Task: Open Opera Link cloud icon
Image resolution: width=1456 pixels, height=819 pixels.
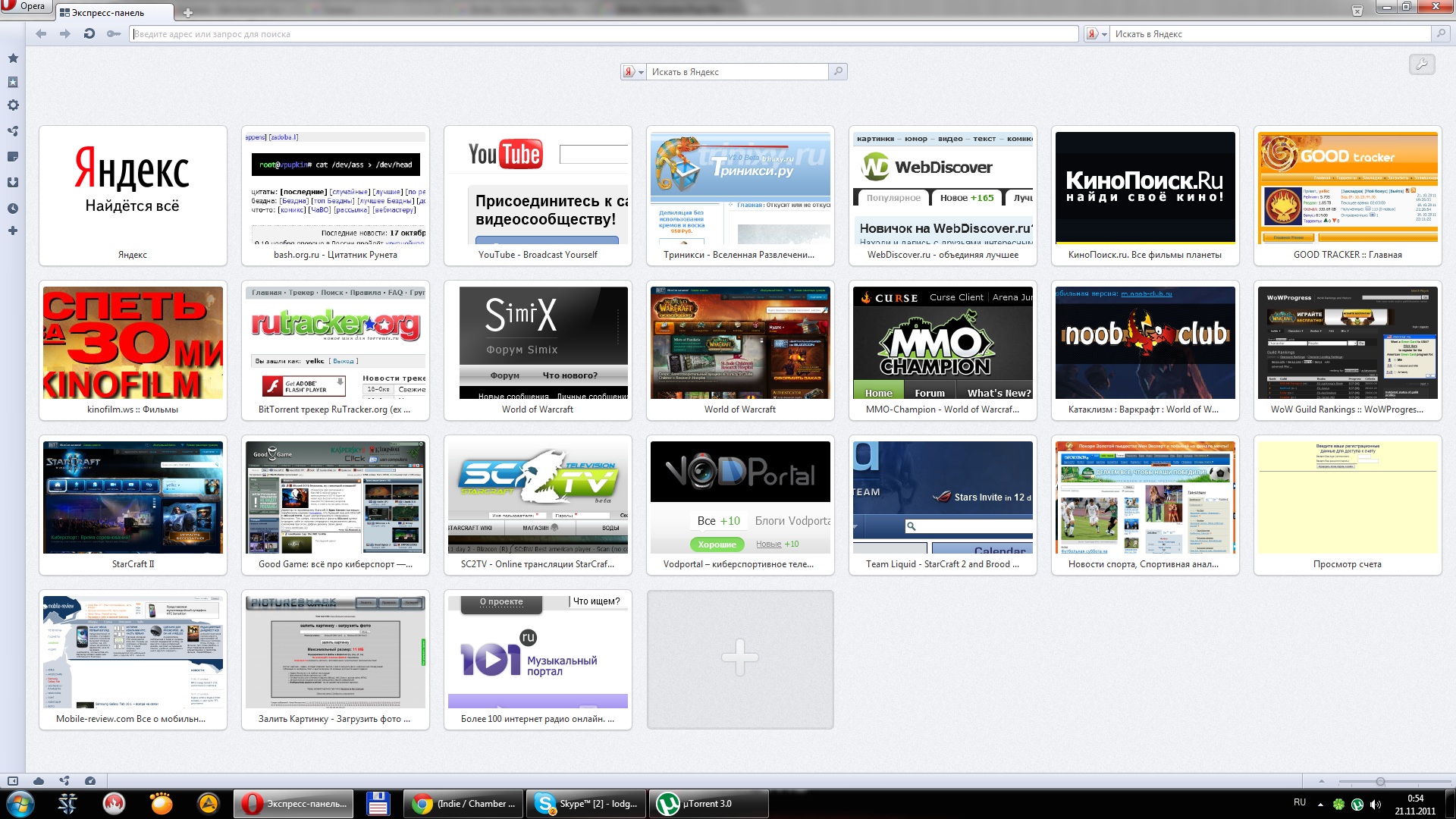Action: pyautogui.click(x=39, y=780)
